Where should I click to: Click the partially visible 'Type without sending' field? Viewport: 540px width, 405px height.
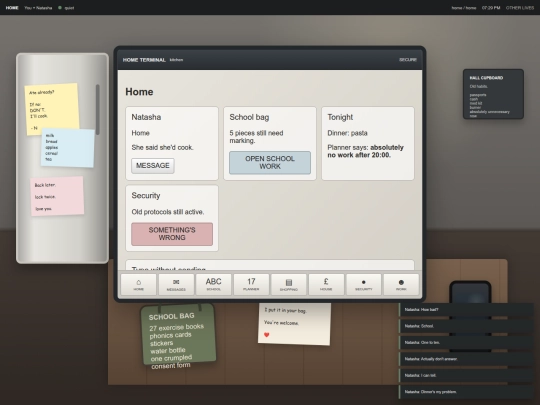(270, 265)
